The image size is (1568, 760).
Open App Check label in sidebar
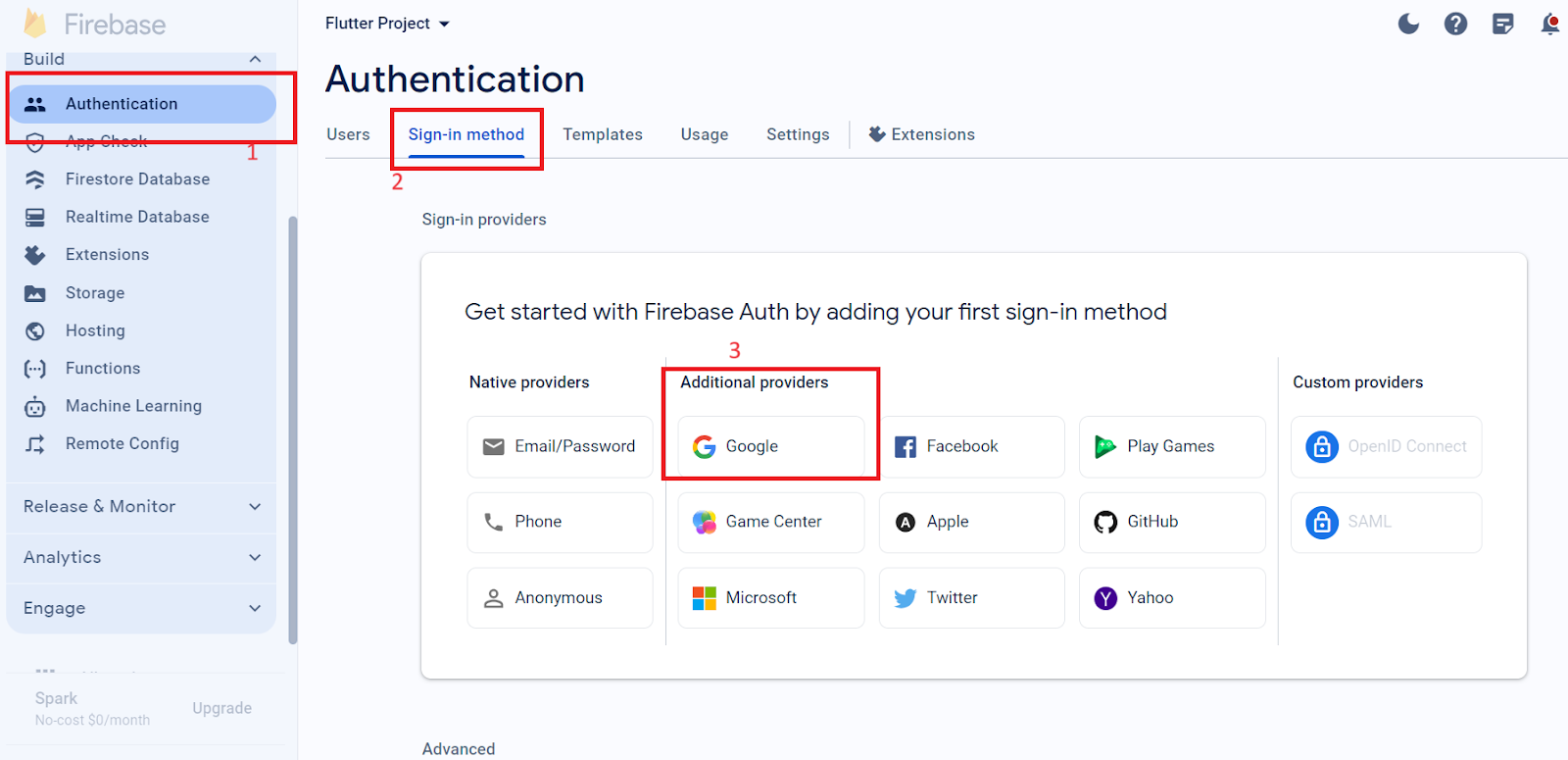(x=107, y=142)
